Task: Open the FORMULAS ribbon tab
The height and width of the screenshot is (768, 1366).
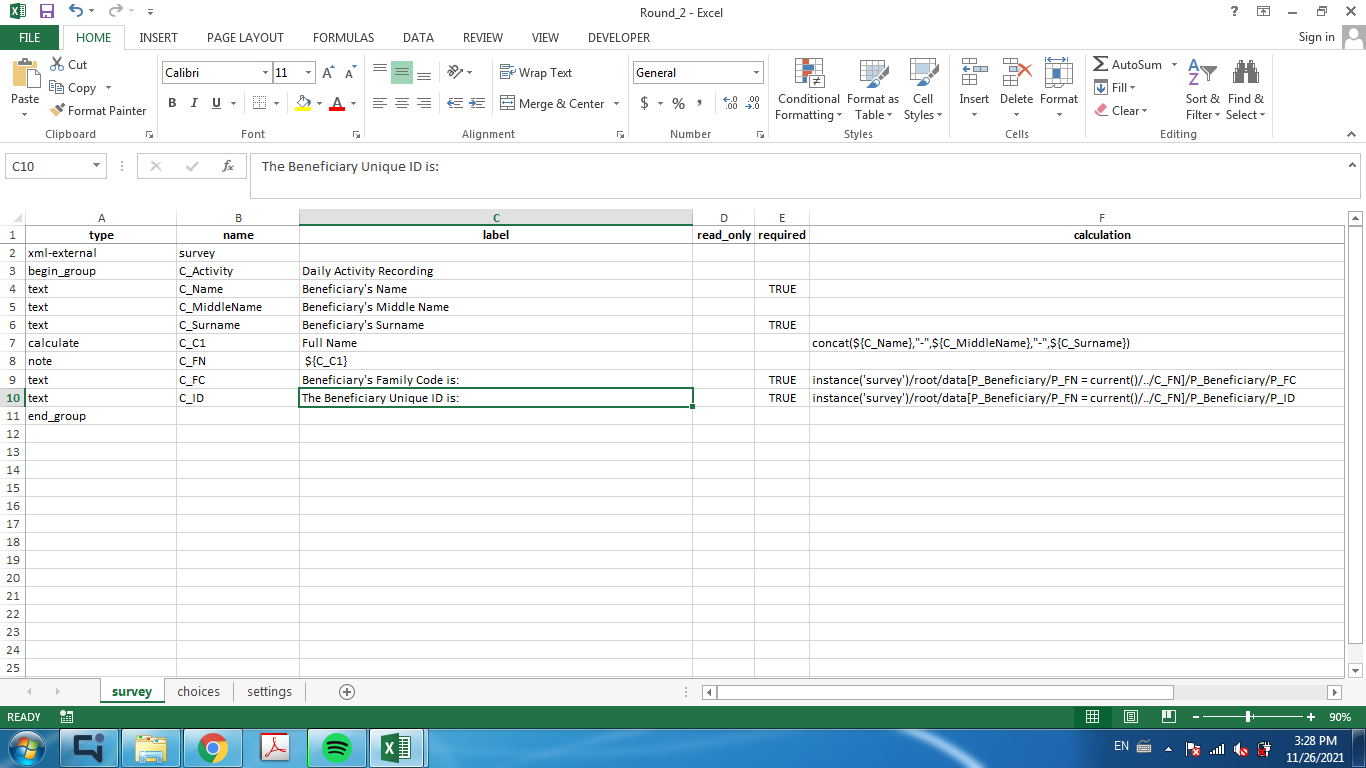Action: point(343,38)
